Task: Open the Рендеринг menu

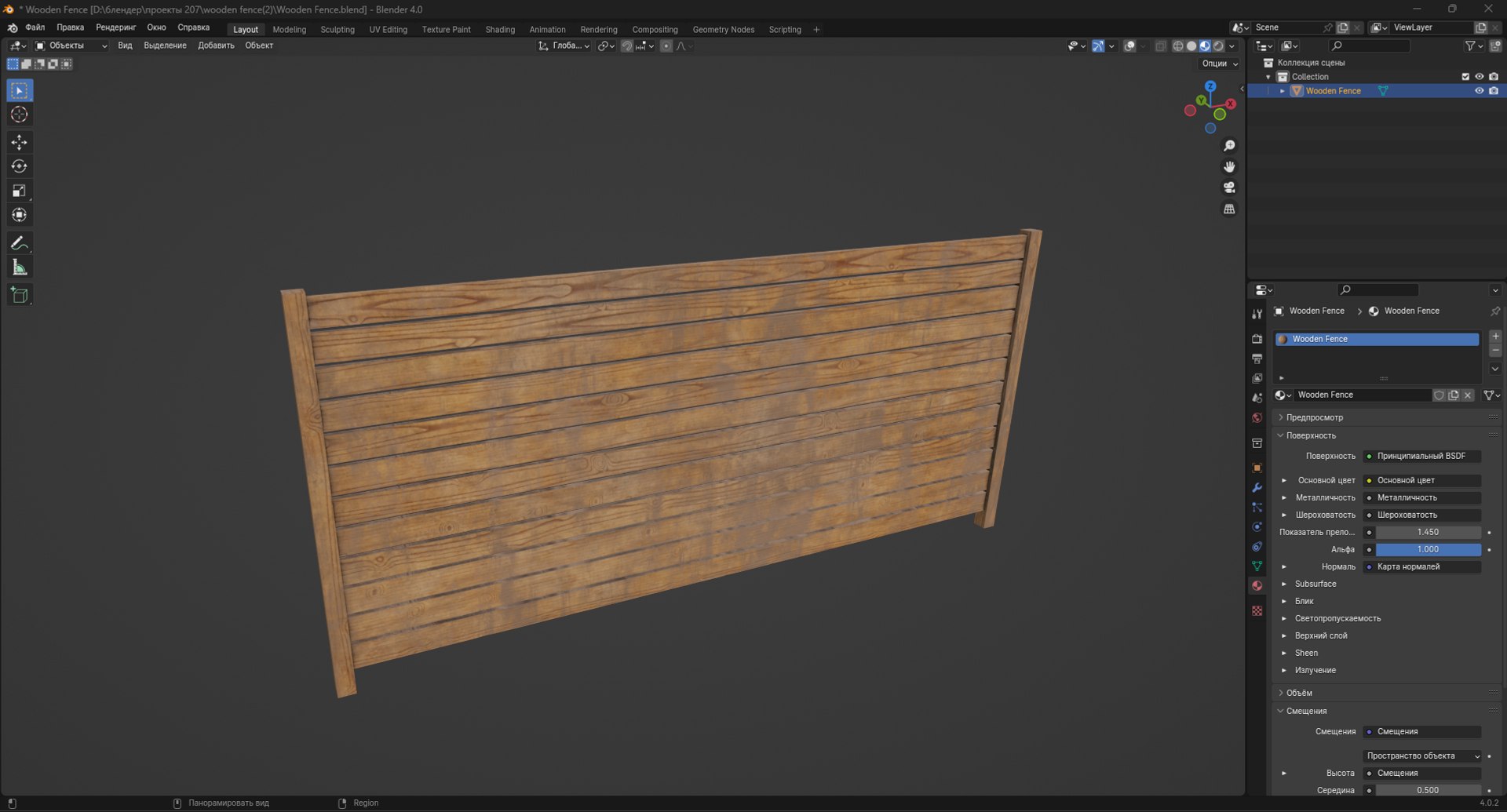Action: (116, 27)
